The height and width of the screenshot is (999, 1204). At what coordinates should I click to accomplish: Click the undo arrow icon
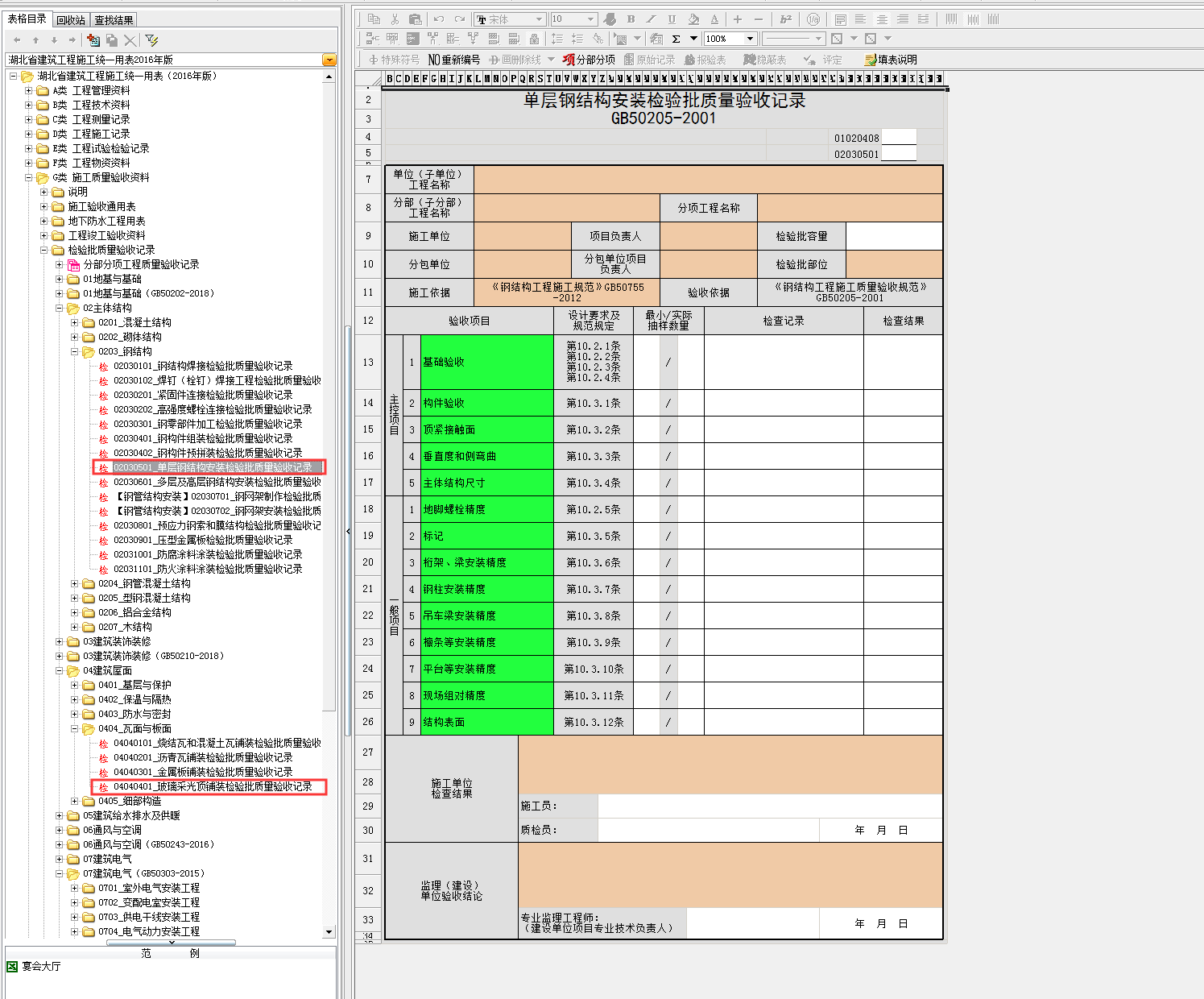(x=439, y=19)
